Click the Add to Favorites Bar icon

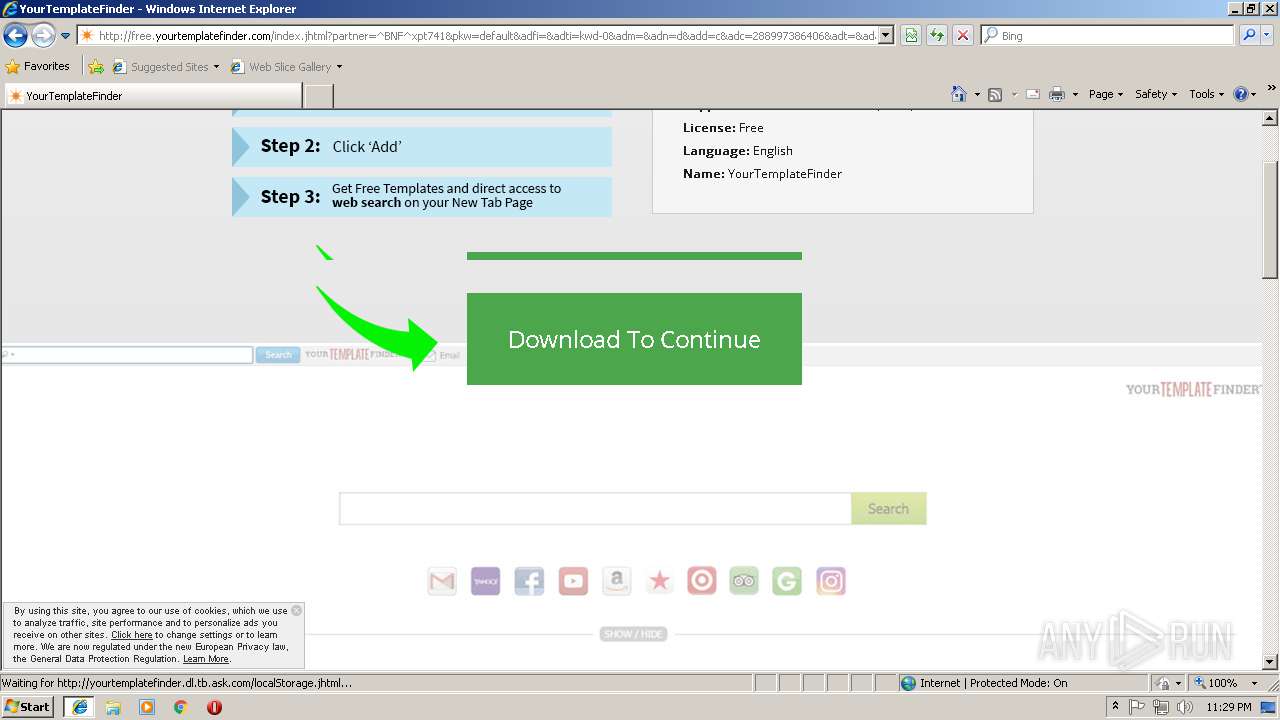(96, 67)
